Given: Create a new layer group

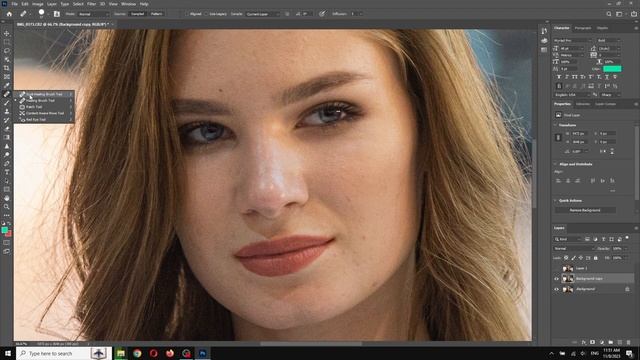Looking at the screenshot, I should [611, 342].
